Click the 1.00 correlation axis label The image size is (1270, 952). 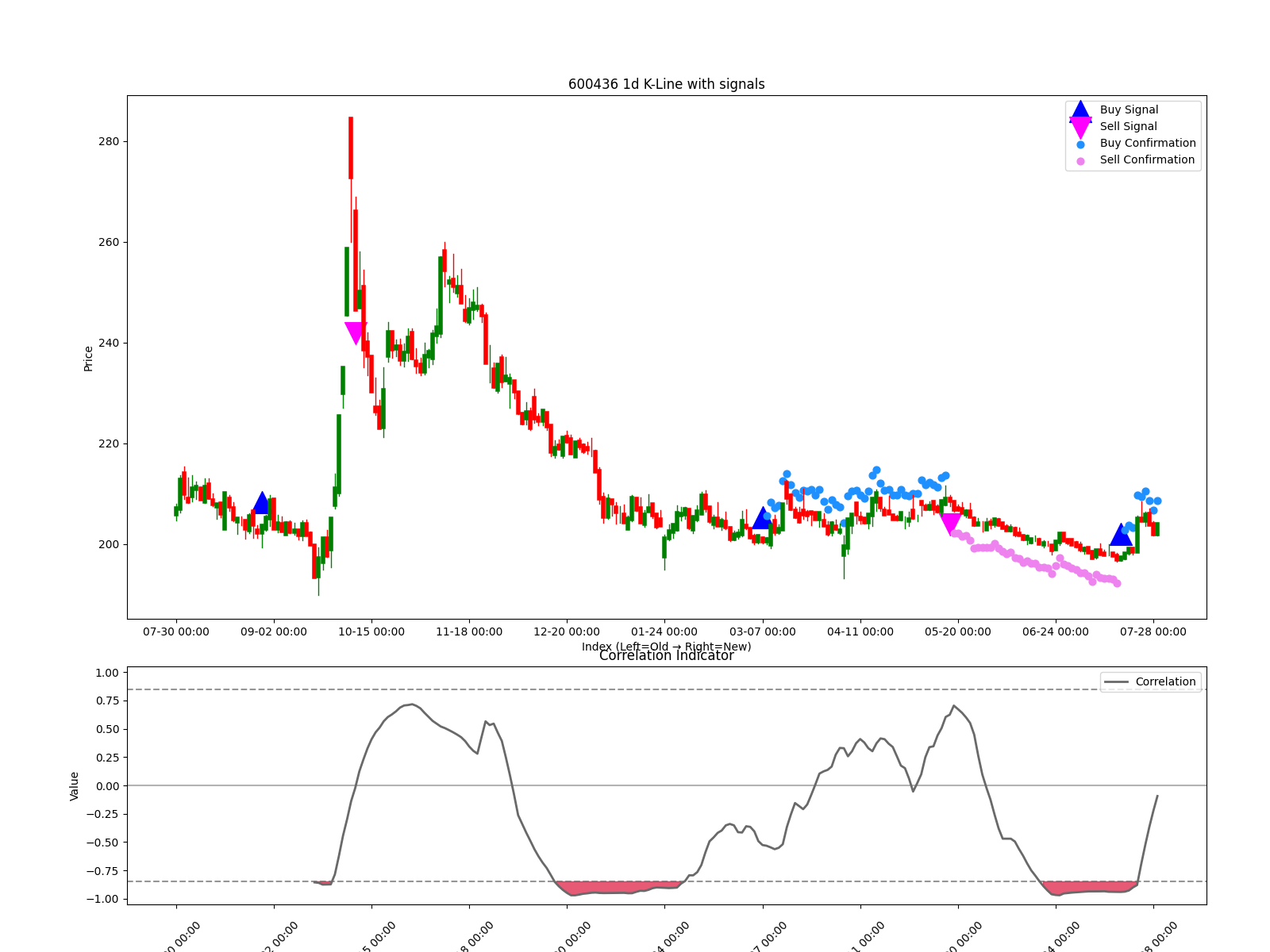[106, 673]
